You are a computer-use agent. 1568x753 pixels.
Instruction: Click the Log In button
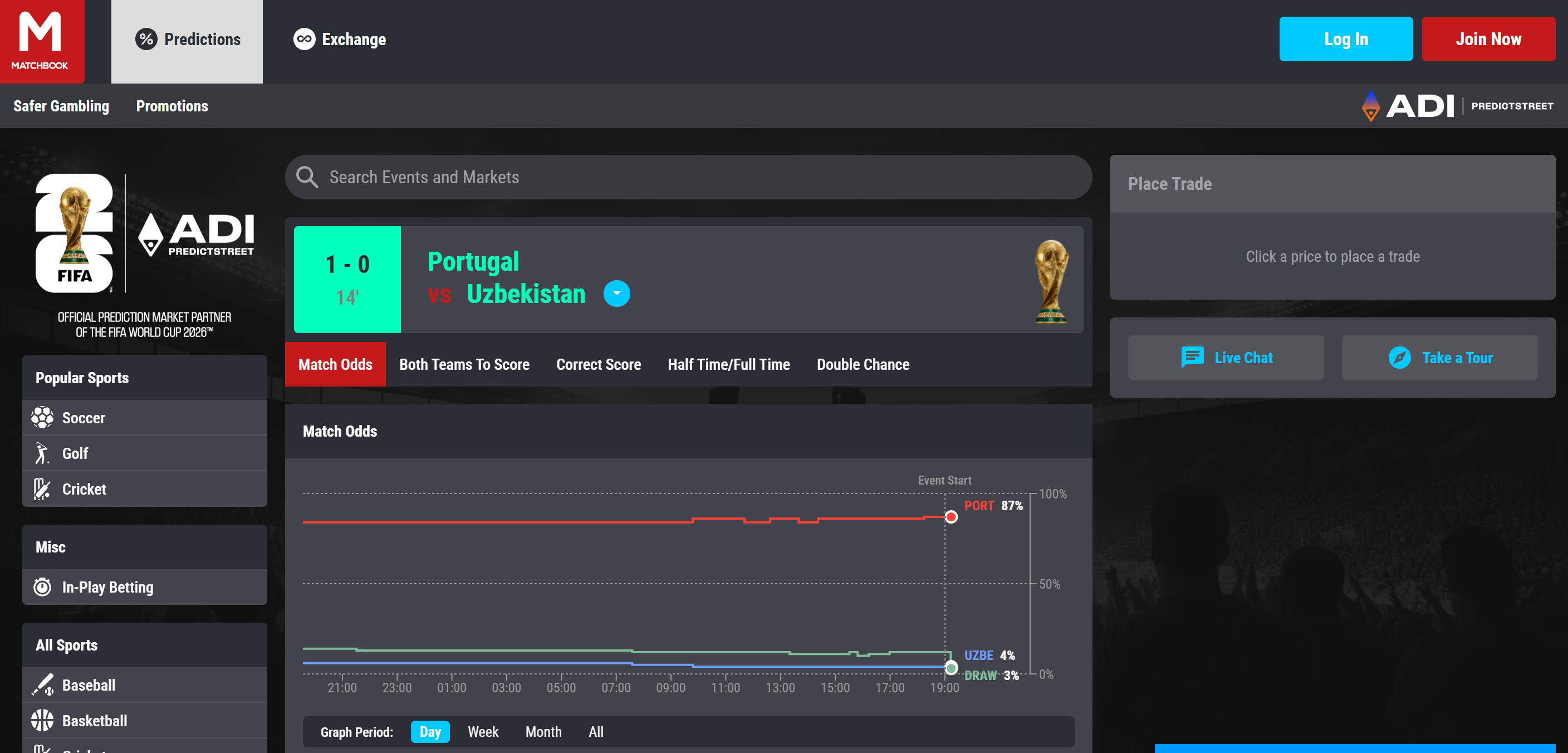1346,39
